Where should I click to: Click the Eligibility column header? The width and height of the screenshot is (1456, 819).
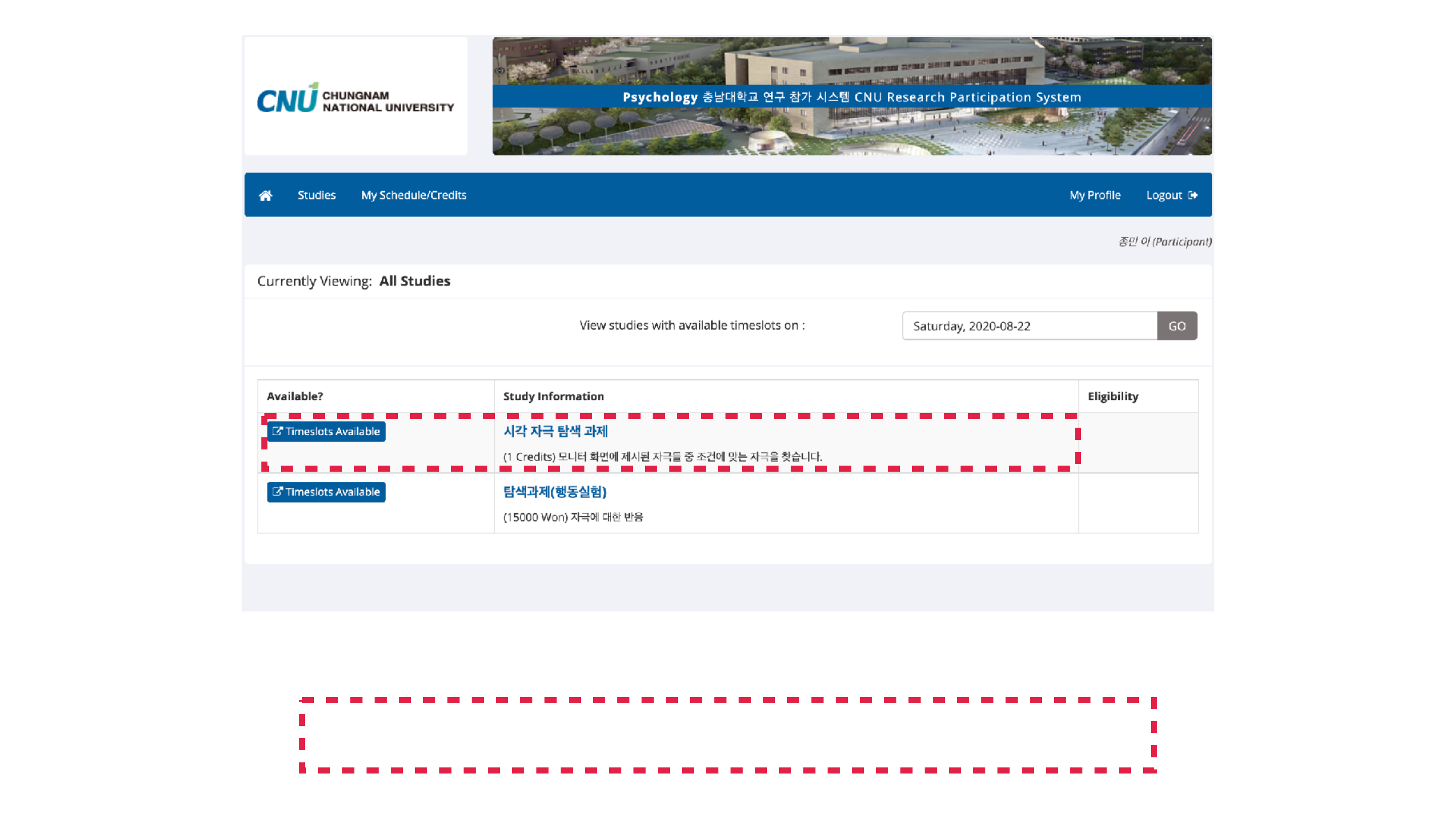point(1112,396)
